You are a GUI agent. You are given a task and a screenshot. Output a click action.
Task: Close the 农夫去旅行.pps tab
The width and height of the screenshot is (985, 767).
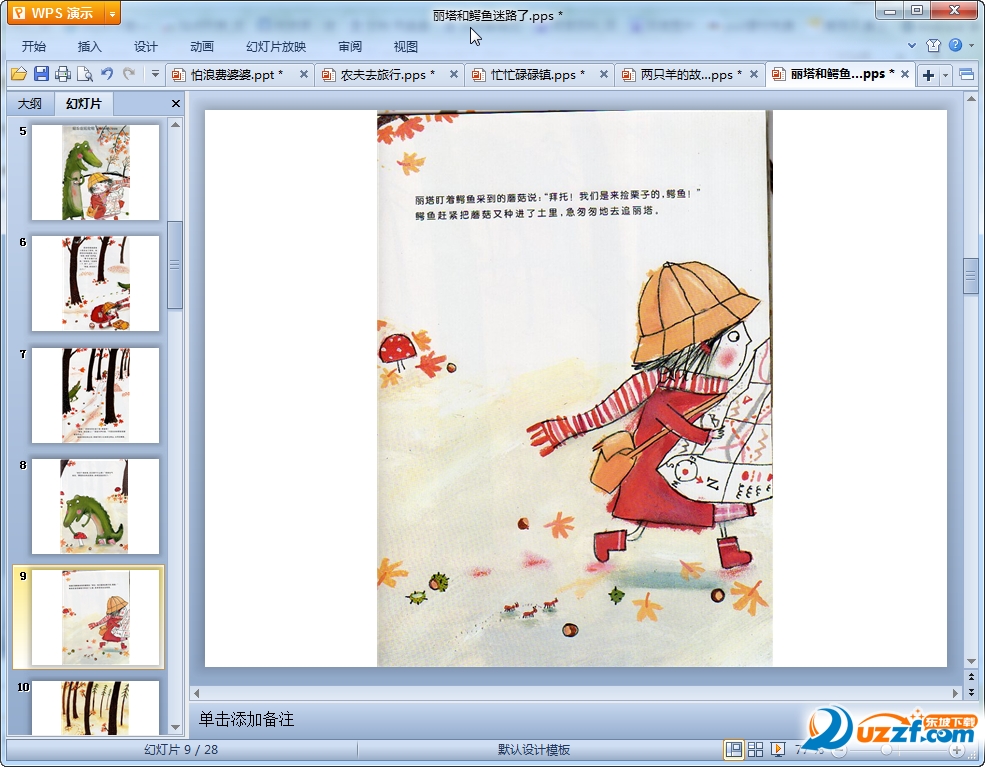454,74
